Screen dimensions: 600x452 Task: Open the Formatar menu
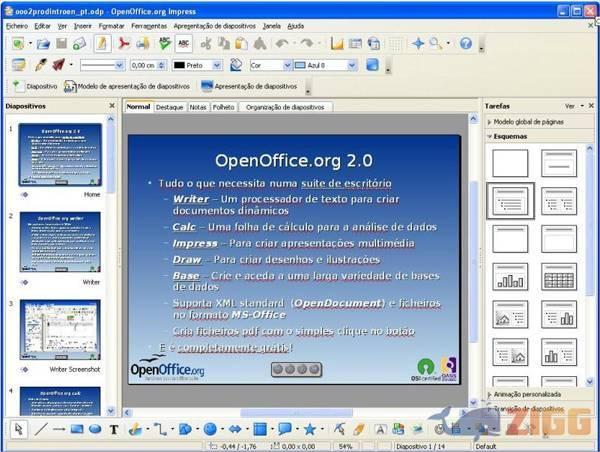click(111, 26)
